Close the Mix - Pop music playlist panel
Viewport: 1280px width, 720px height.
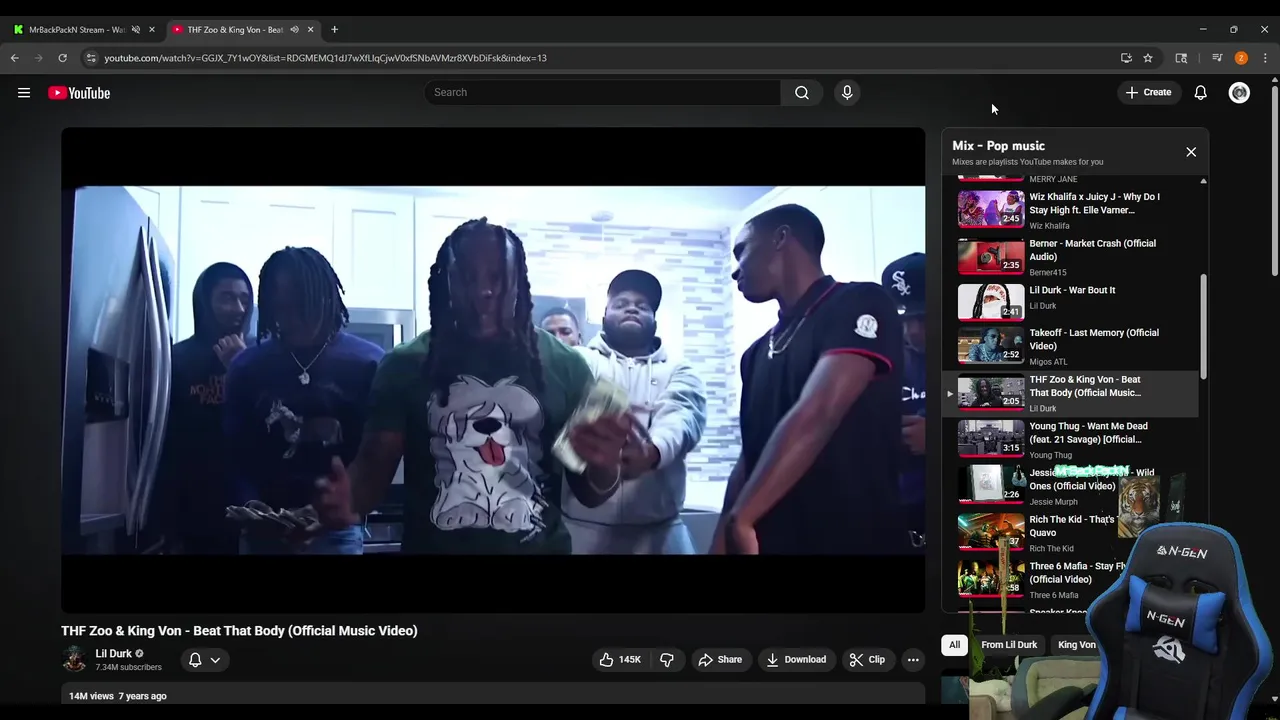tap(1191, 152)
